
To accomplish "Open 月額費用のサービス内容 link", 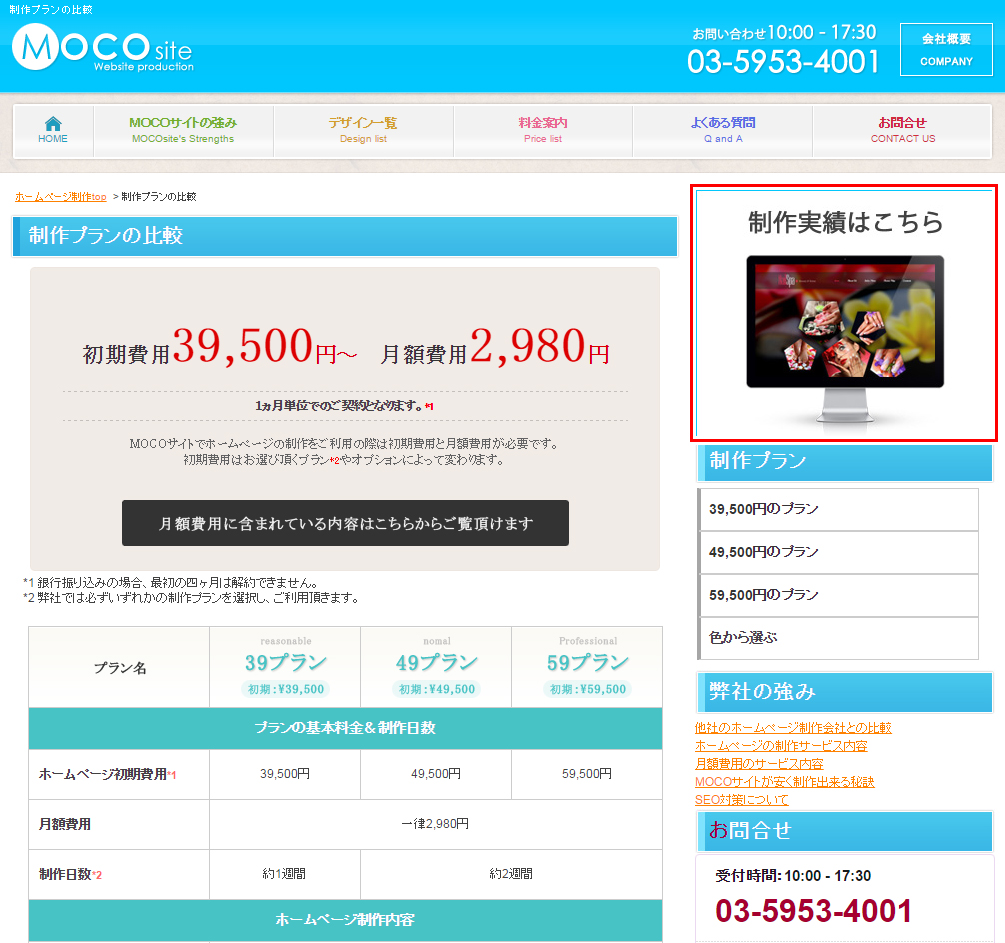I will coord(759,764).
